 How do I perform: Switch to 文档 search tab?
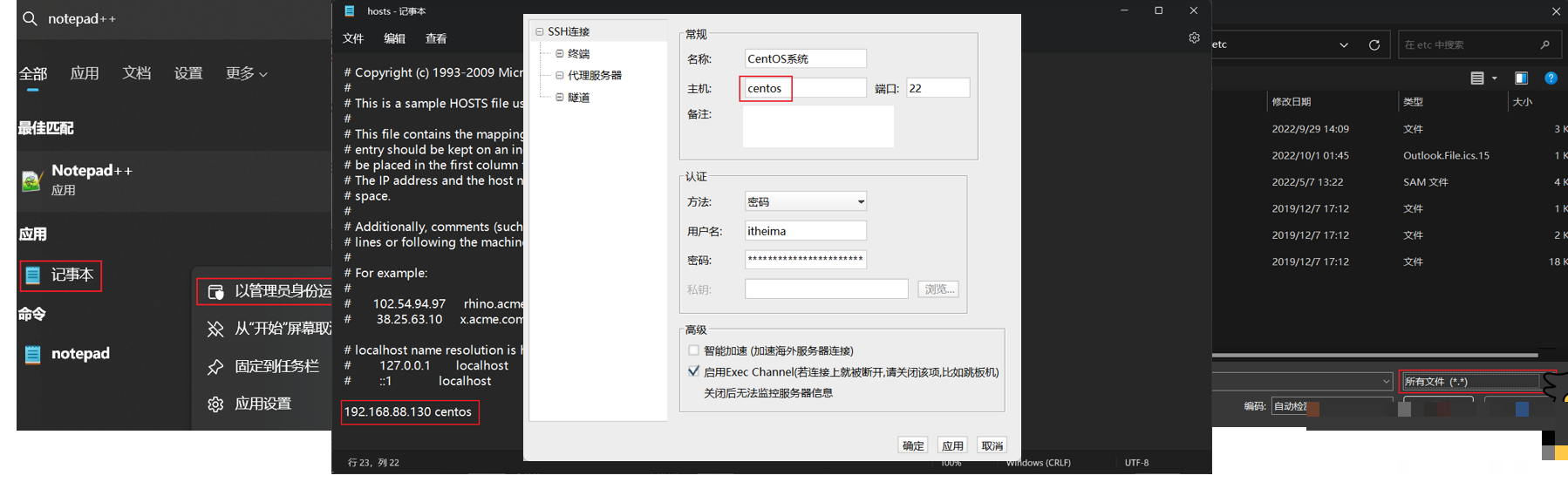(x=136, y=73)
